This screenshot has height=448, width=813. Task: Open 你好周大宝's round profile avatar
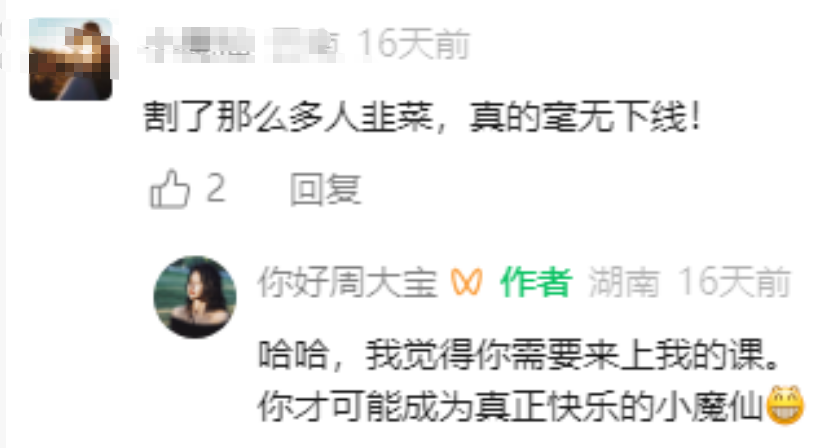point(195,297)
